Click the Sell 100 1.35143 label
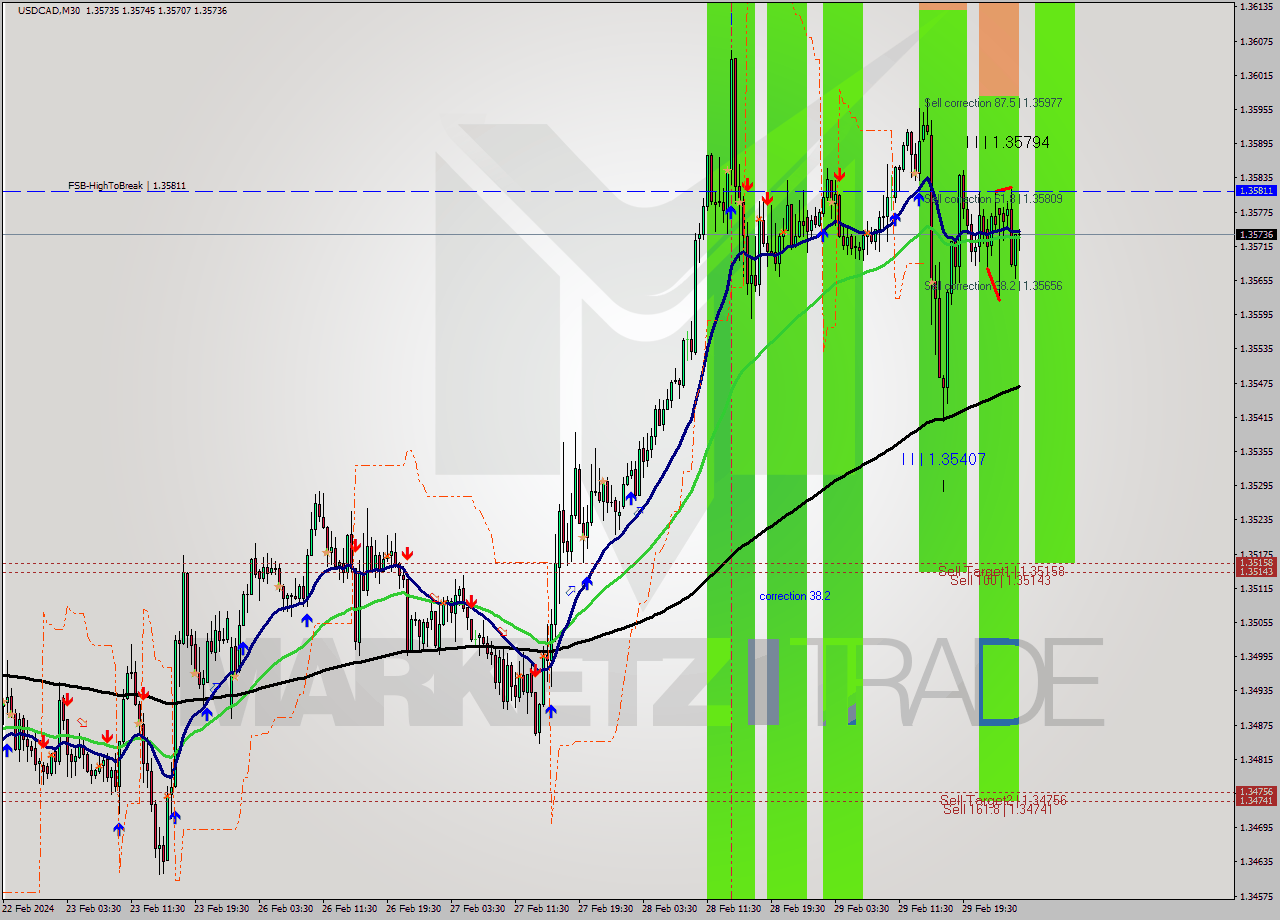This screenshot has height=920, width=1280. [x=1000, y=580]
